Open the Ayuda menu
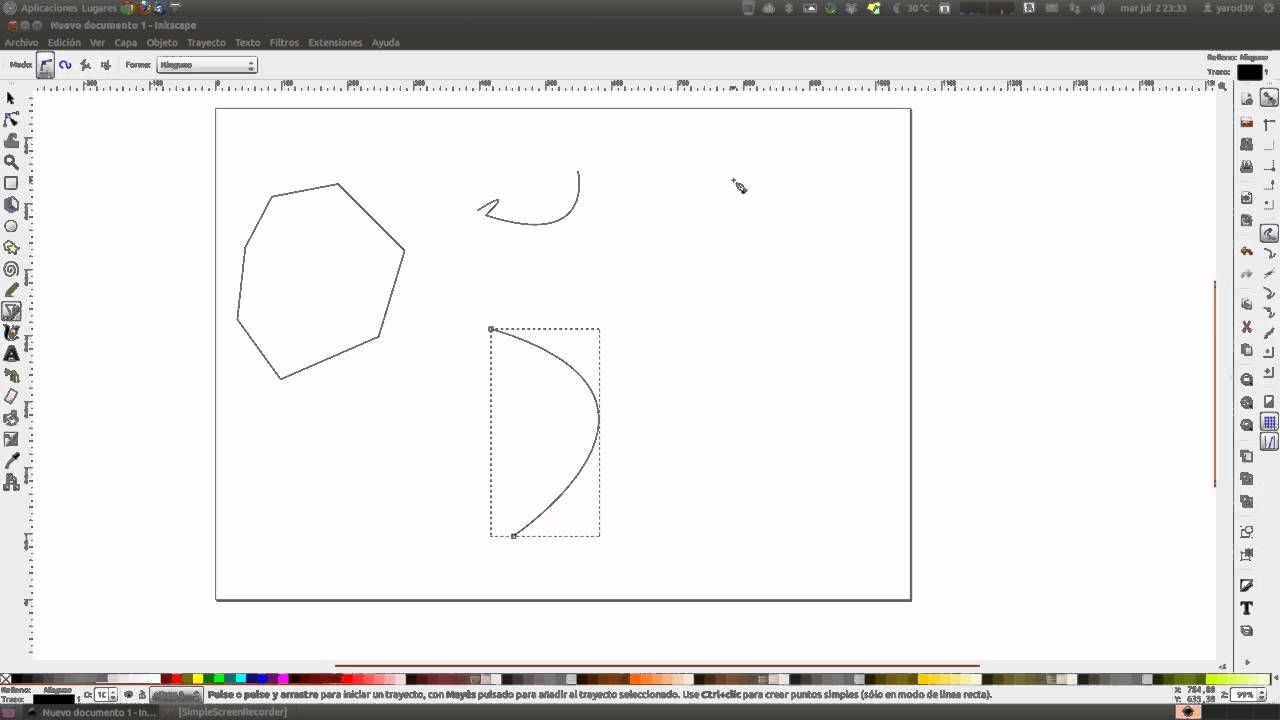This screenshot has height=720, width=1280. (x=385, y=43)
